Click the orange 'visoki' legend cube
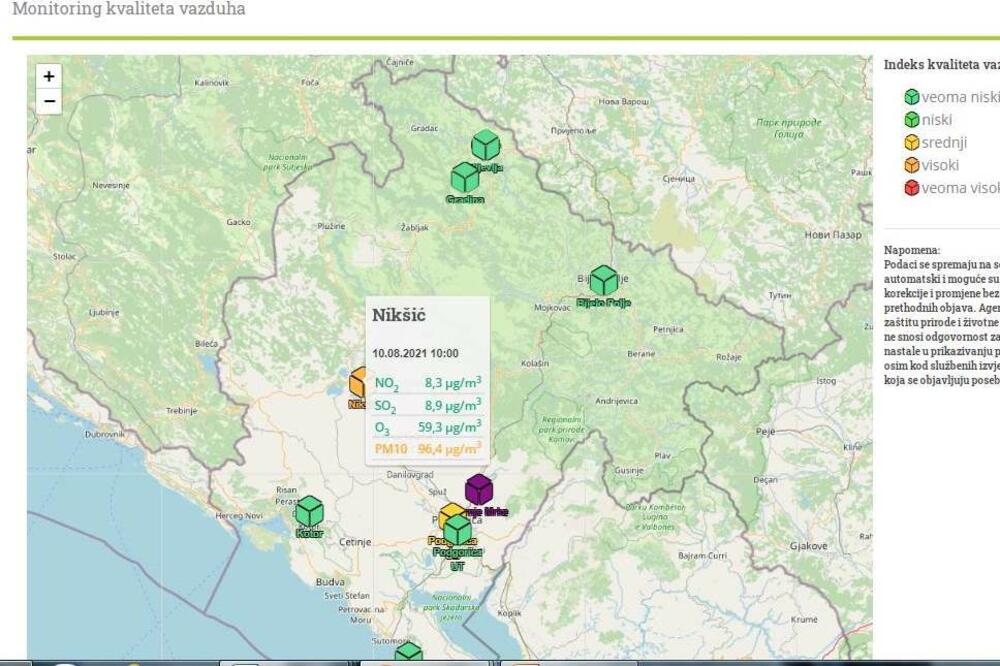The width and height of the screenshot is (1000, 666). coord(911,164)
